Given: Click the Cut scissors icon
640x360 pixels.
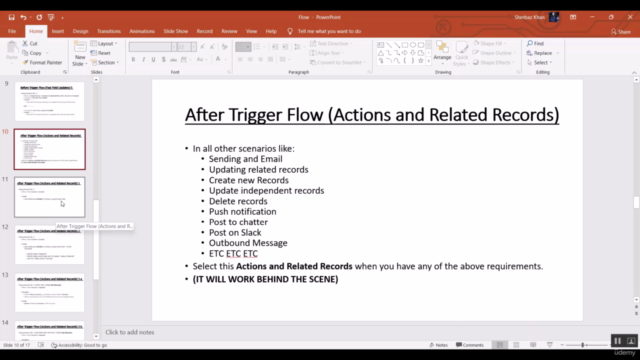Looking at the screenshot, I should (x=25, y=43).
